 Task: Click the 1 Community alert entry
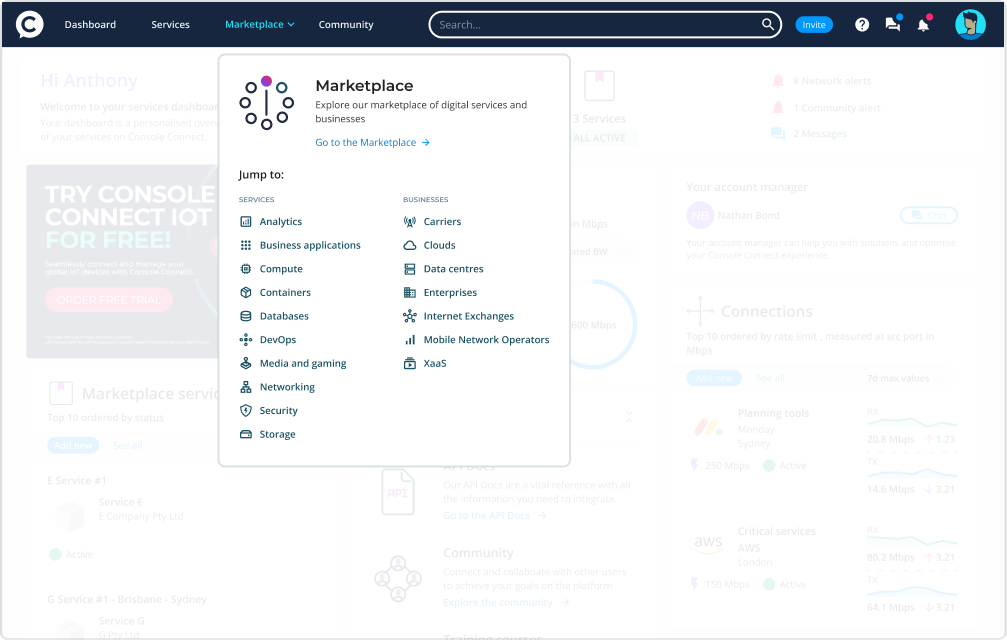[x=827, y=108]
